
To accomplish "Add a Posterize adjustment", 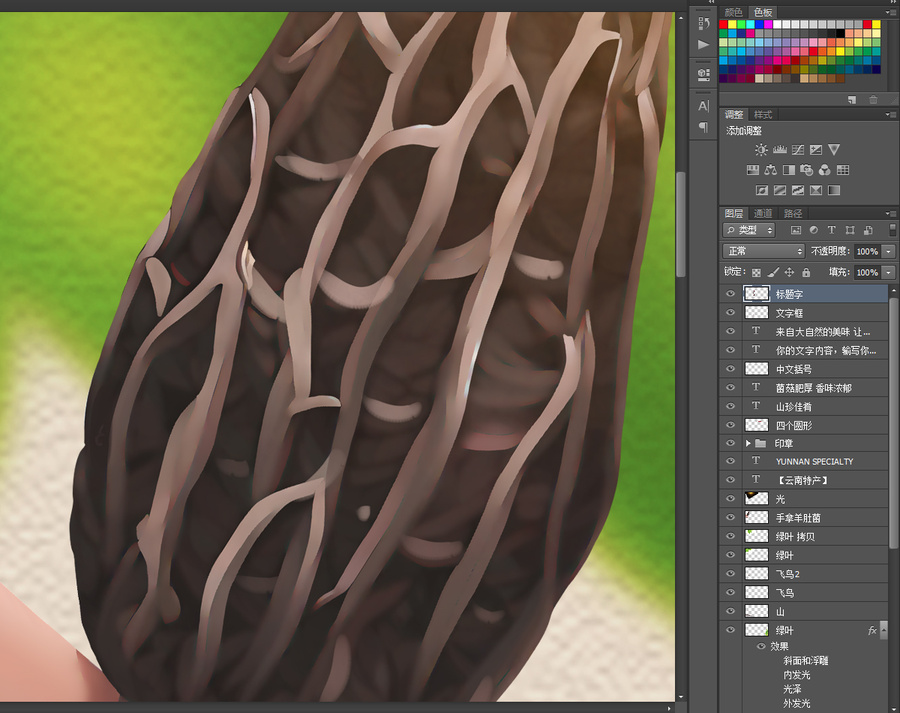I will click(779, 190).
